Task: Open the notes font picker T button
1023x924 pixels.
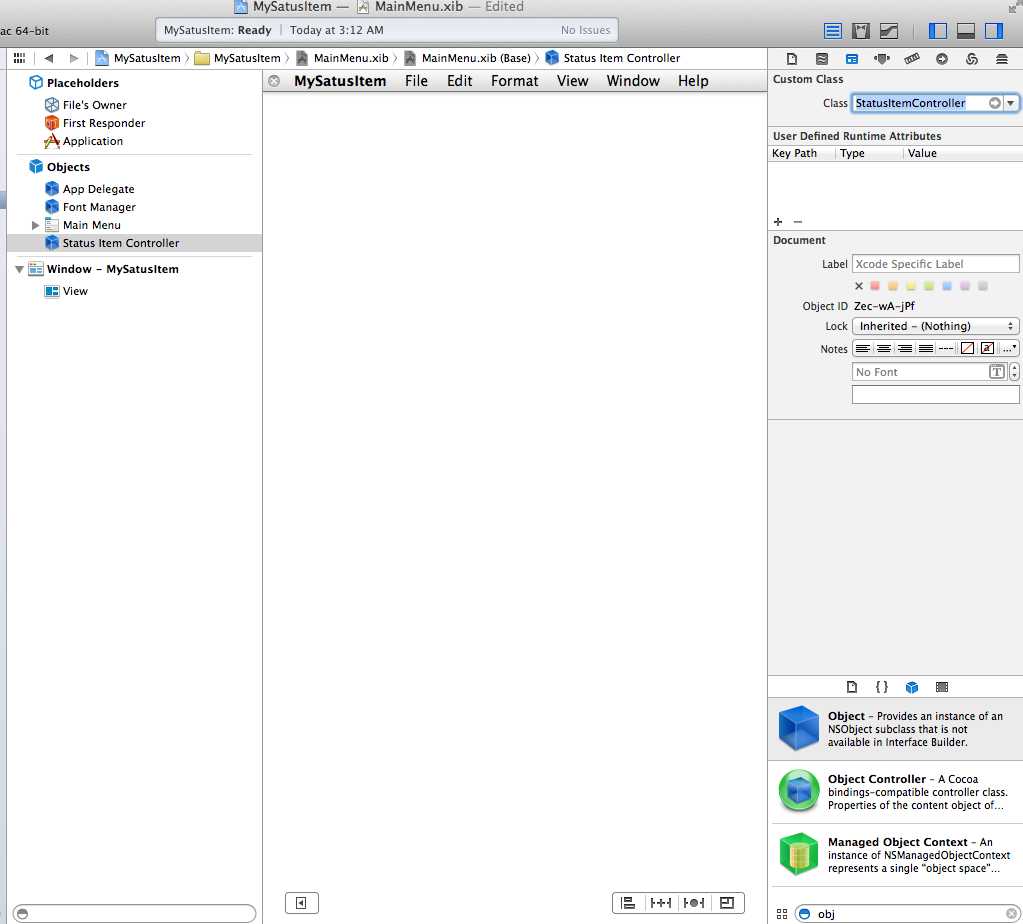Action: [996, 372]
